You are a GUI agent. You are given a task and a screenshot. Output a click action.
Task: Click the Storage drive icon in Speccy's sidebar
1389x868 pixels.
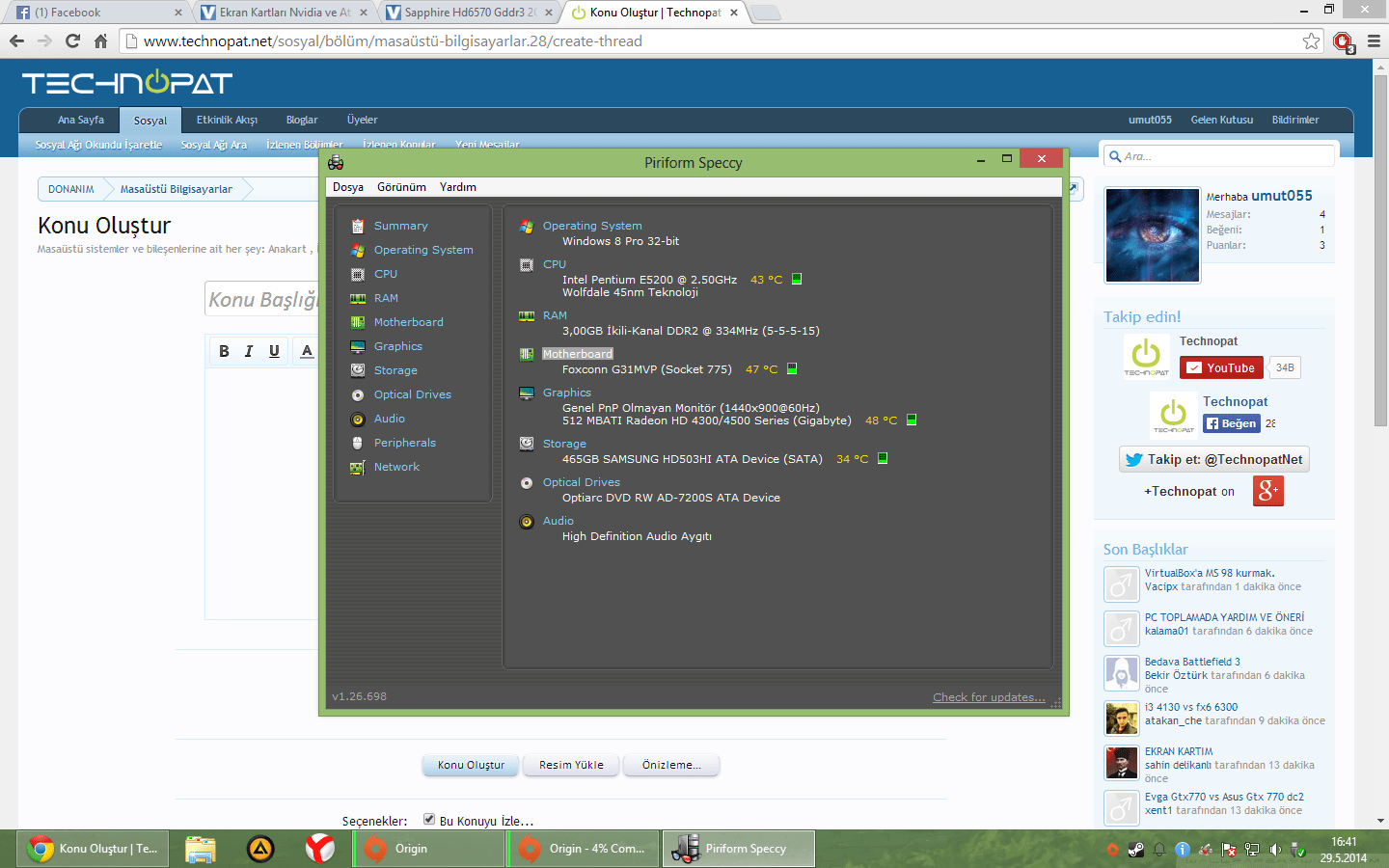coord(357,370)
